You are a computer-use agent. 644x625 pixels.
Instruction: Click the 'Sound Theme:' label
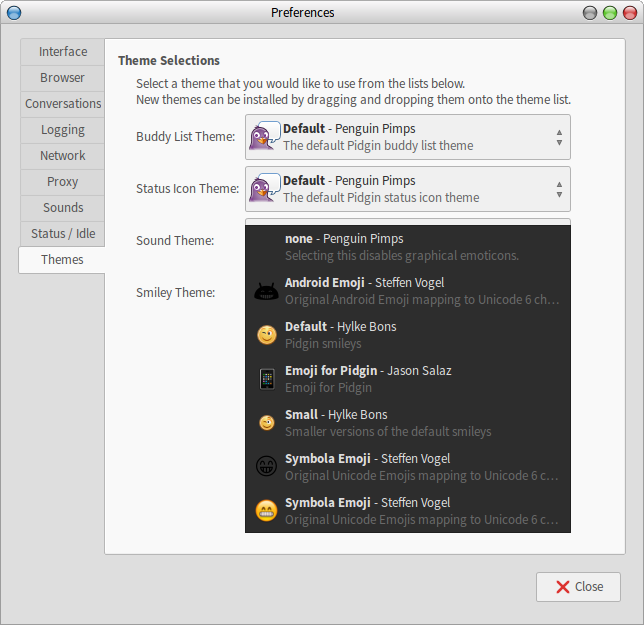pyautogui.click(x=175, y=241)
